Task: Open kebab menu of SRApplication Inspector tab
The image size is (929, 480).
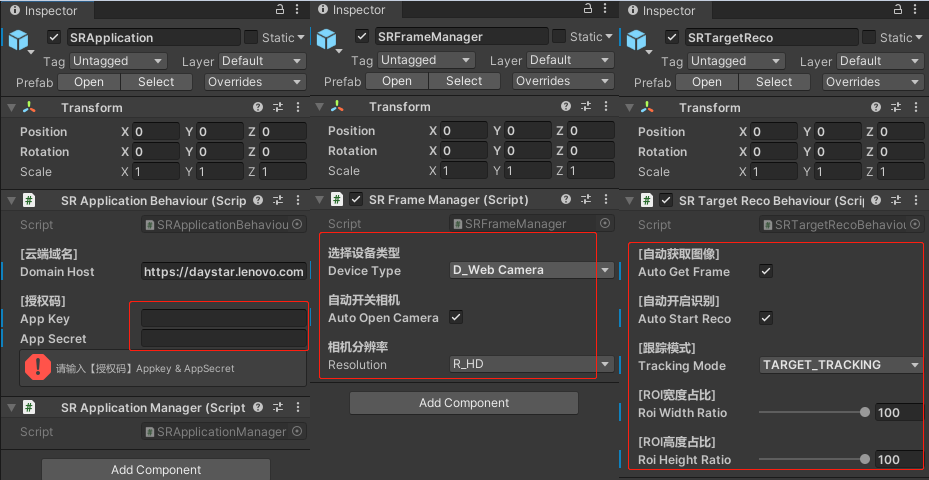Action: tap(298, 9)
